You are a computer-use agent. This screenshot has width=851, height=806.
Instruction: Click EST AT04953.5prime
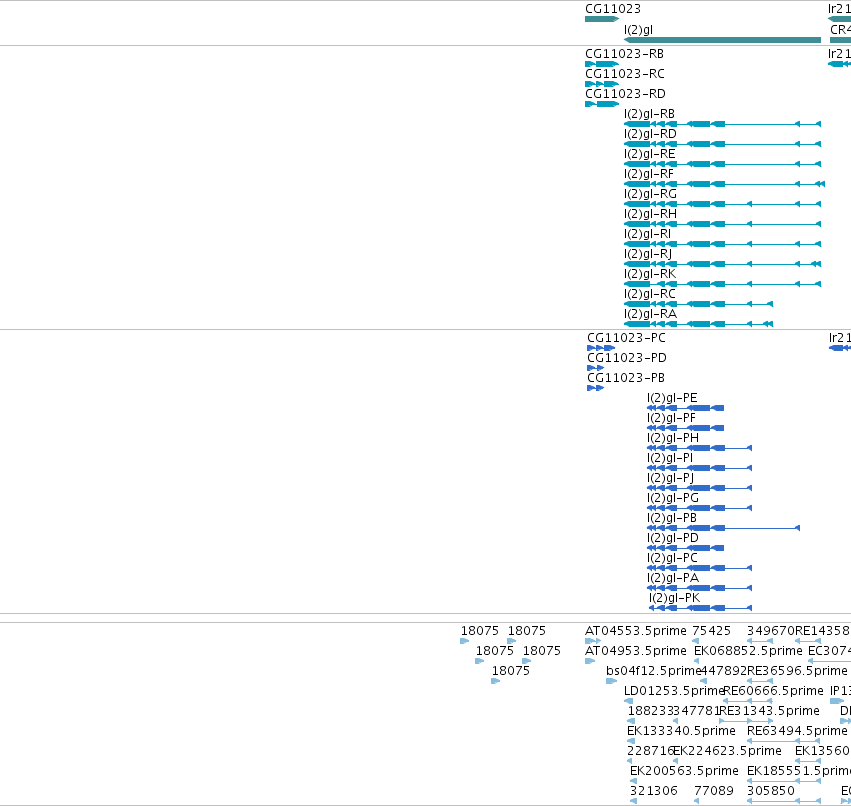(x=590, y=661)
